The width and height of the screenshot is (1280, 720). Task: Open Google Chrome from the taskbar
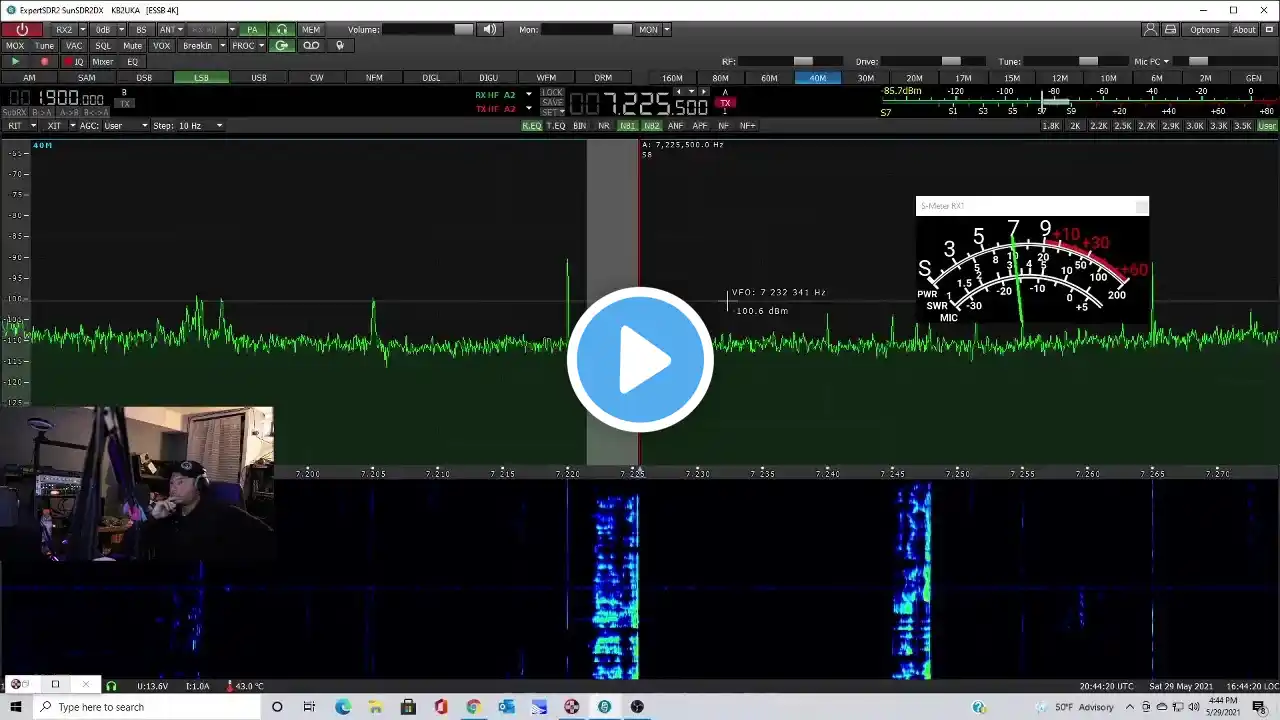[473, 707]
